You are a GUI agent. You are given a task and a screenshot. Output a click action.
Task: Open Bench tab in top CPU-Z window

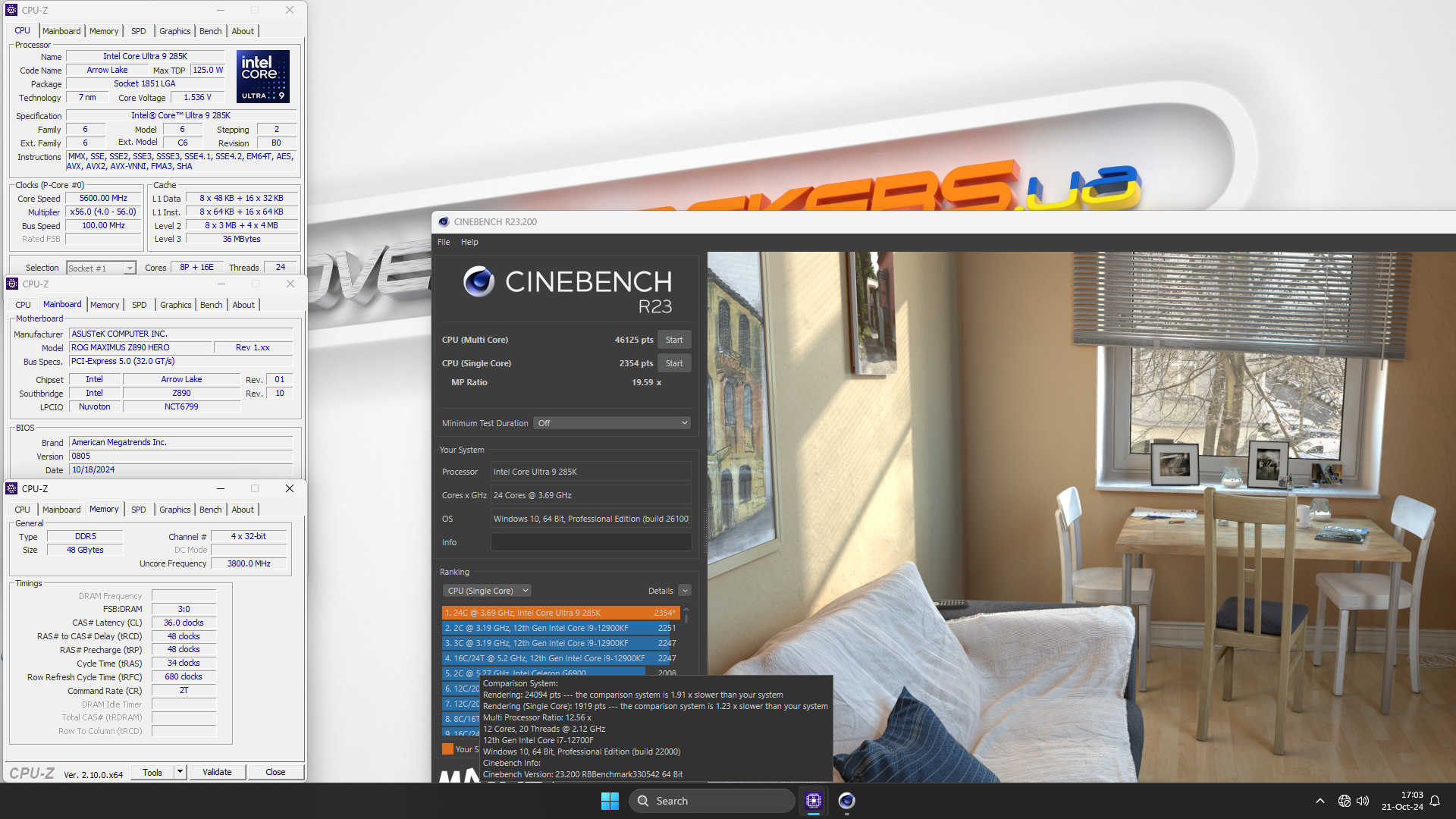(210, 31)
